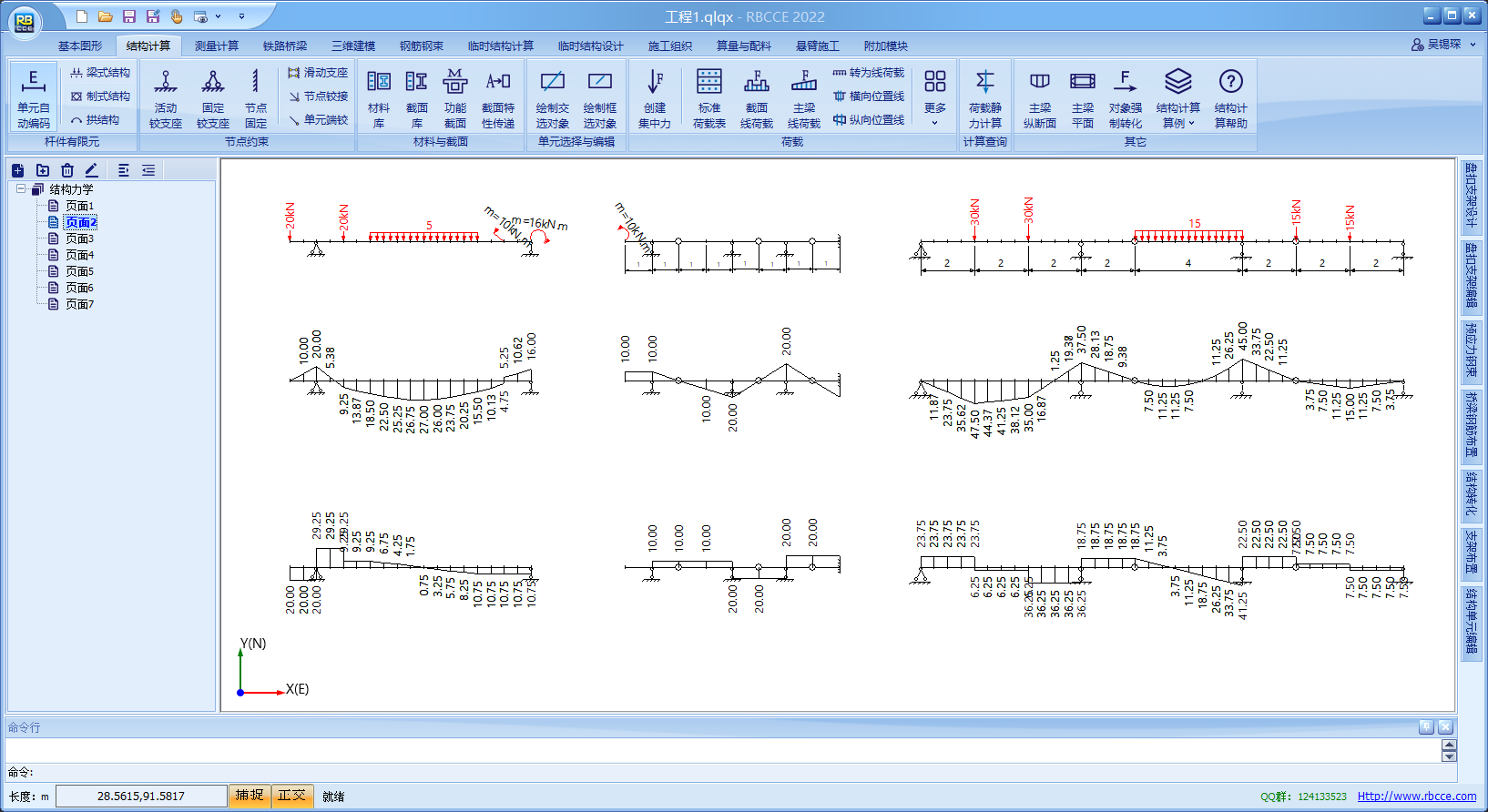The image size is (1488, 812).
Task: Click the 绘制交选对象 selection tool
Action: tap(552, 98)
